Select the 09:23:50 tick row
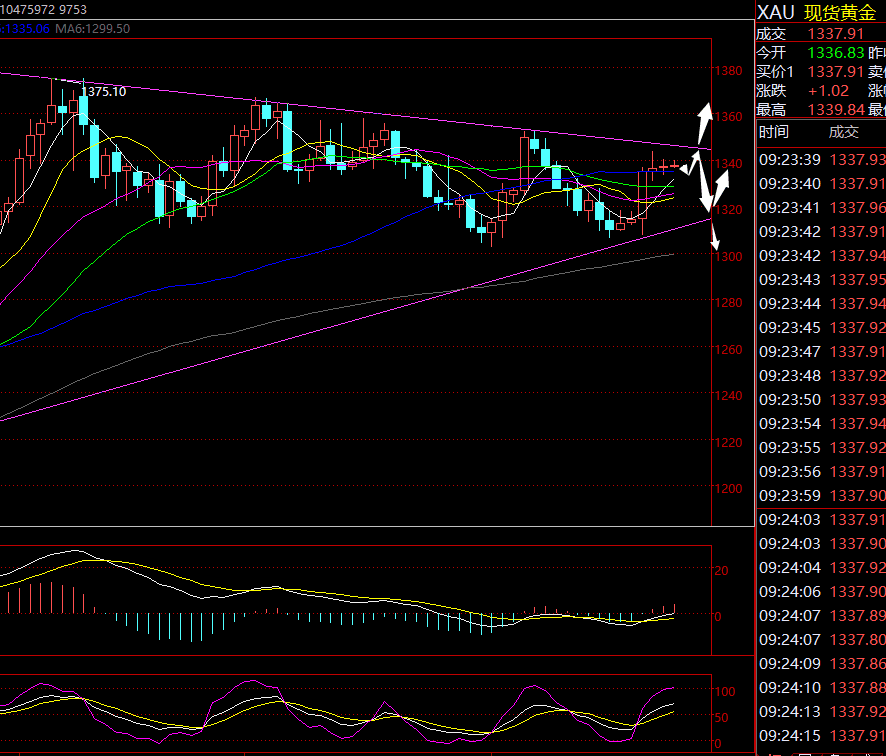The image size is (886, 756). tap(822, 399)
